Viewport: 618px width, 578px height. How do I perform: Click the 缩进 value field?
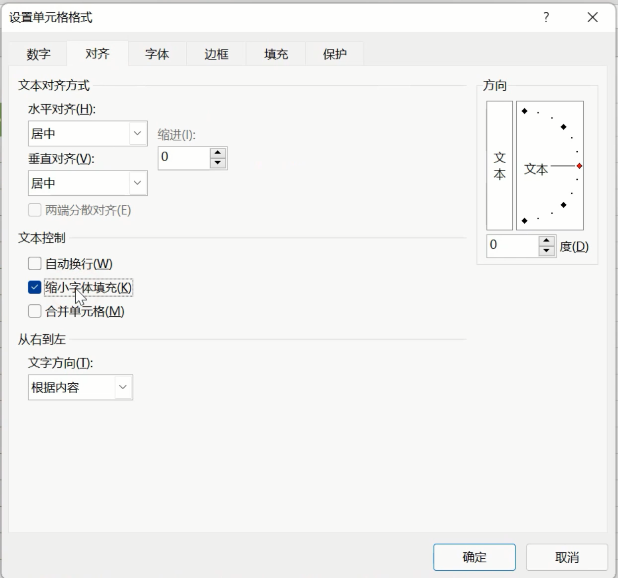184,158
